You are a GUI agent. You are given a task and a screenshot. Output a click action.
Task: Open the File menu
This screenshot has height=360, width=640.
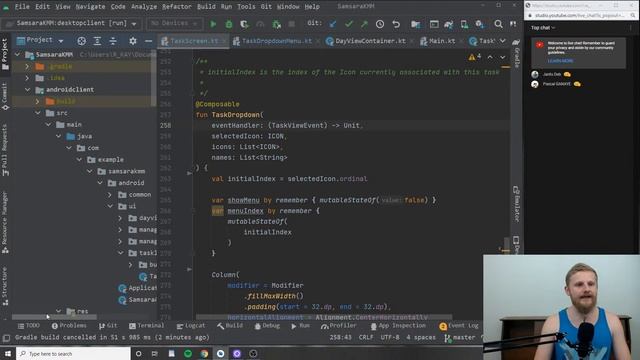22,7
